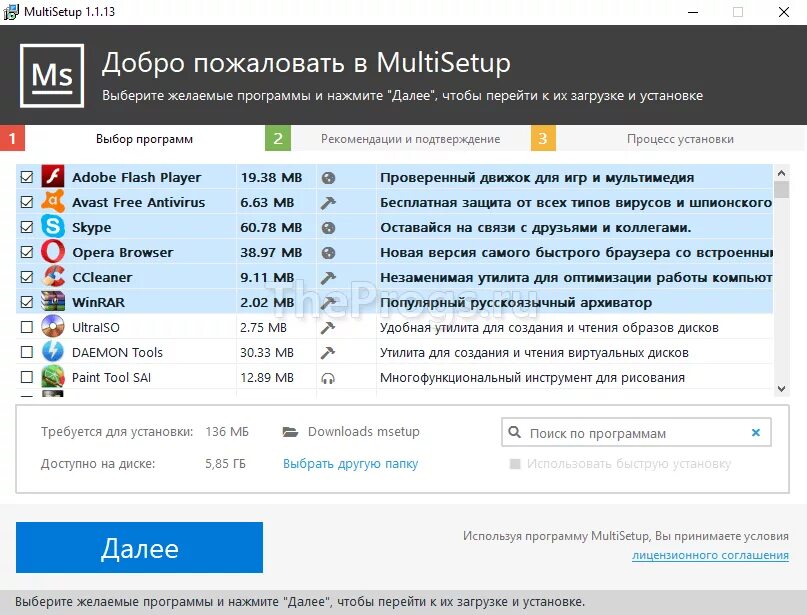Screen dimensions: 807x615
Task: Close the MultiSetup window
Action: point(784,12)
